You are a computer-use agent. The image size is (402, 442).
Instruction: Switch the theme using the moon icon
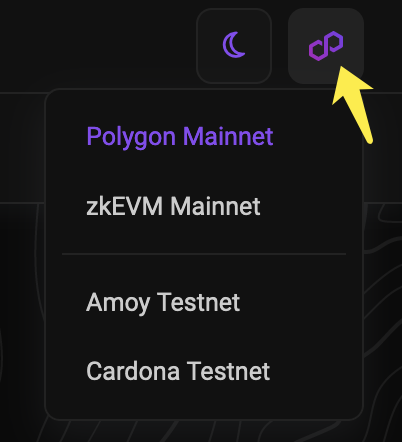click(234, 46)
